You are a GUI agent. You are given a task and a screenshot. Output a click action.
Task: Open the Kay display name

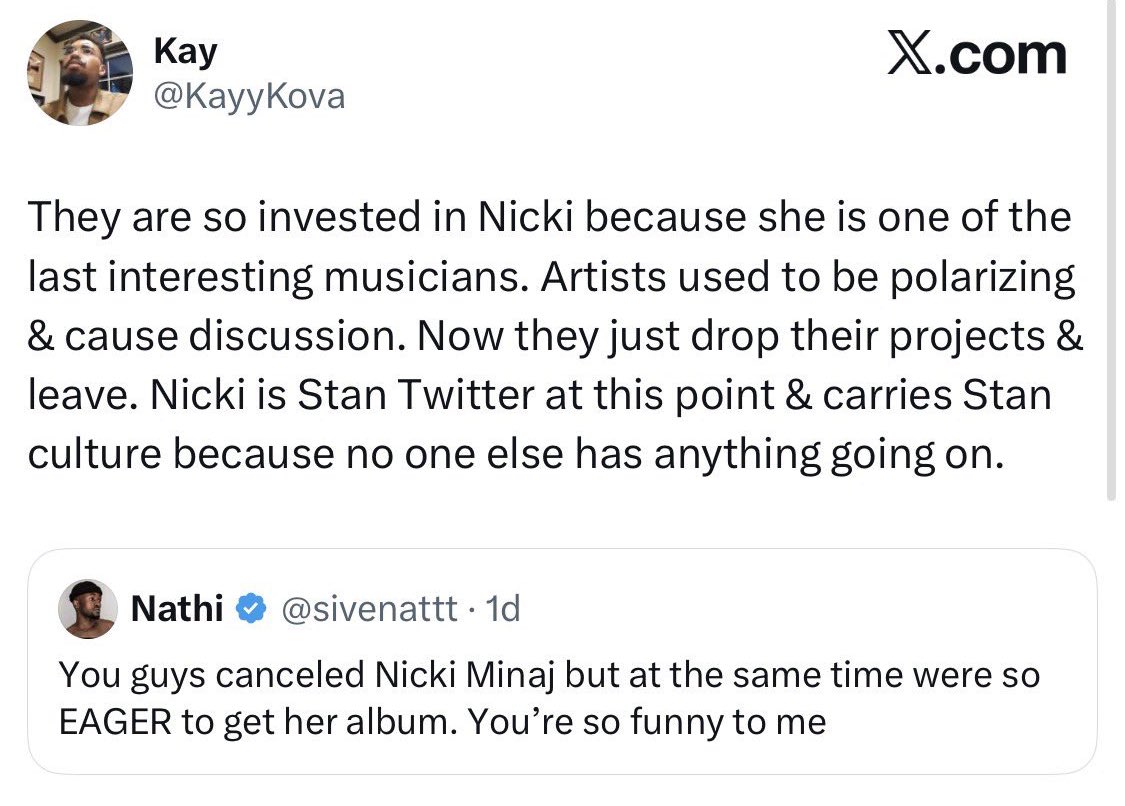[185, 52]
